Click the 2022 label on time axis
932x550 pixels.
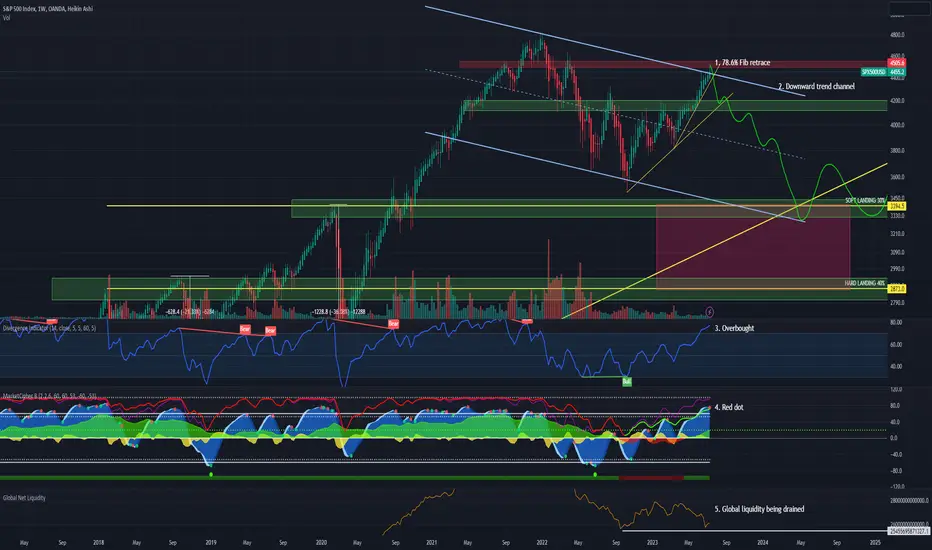[541, 542]
